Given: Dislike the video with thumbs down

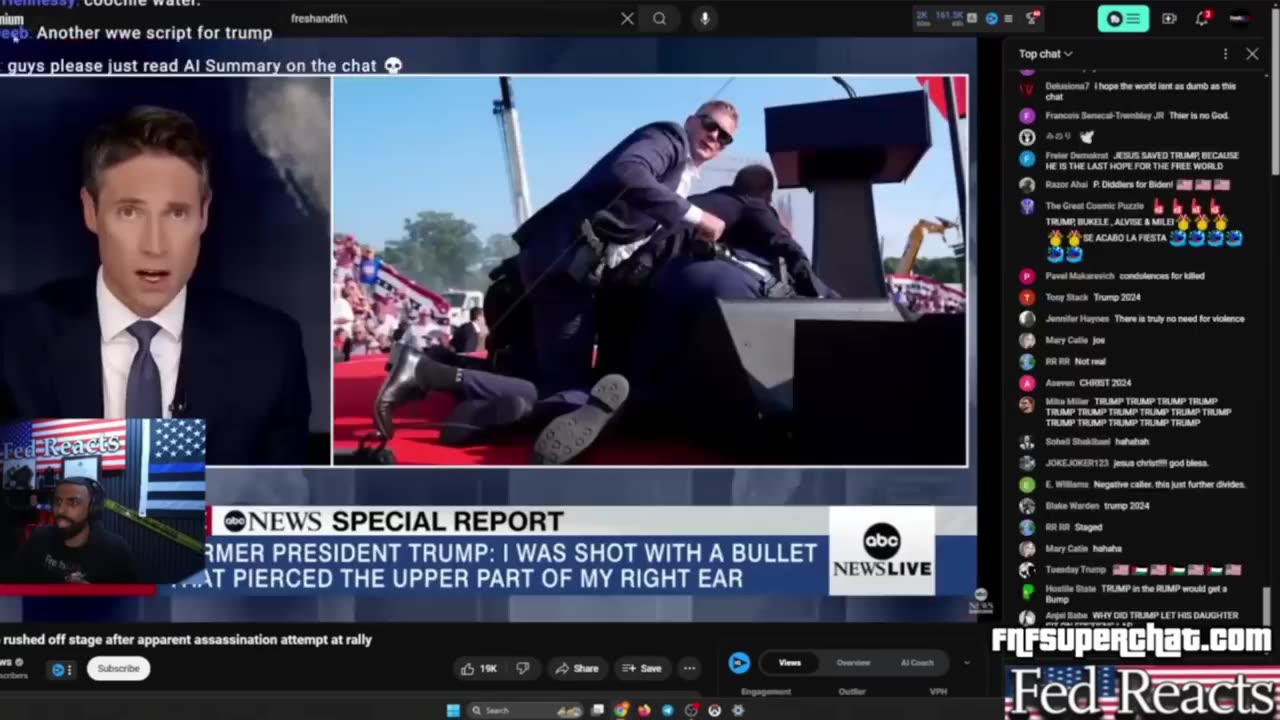Looking at the screenshot, I should coord(522,668).
